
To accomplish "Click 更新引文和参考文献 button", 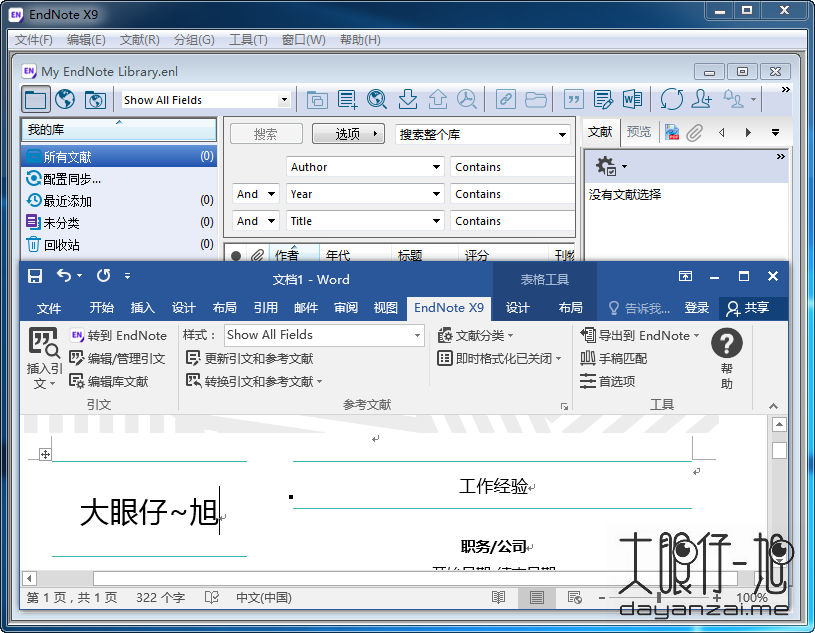I will 249,359.
